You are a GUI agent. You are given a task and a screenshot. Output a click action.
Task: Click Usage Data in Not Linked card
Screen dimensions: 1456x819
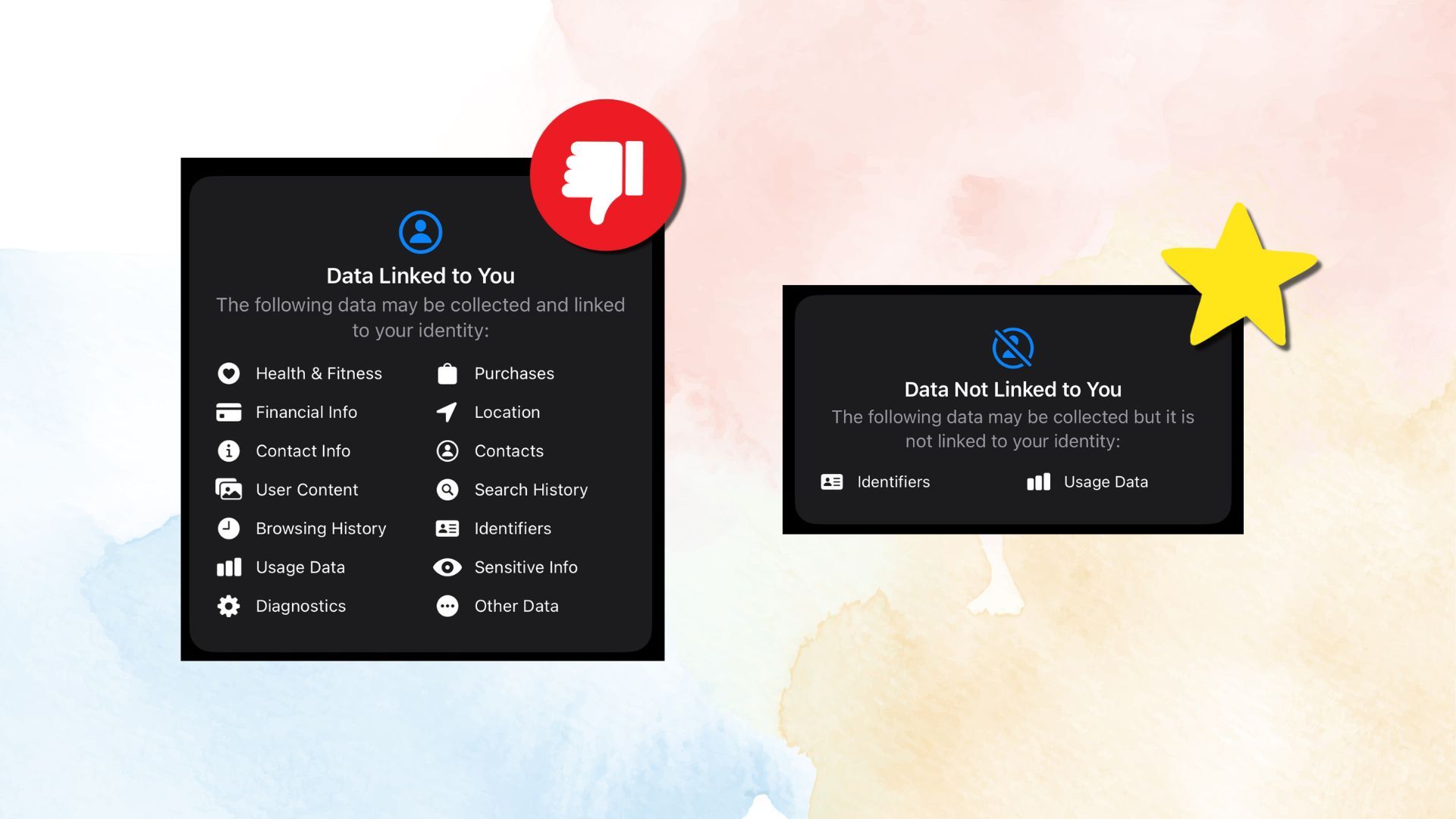(x=1105, y=482)
